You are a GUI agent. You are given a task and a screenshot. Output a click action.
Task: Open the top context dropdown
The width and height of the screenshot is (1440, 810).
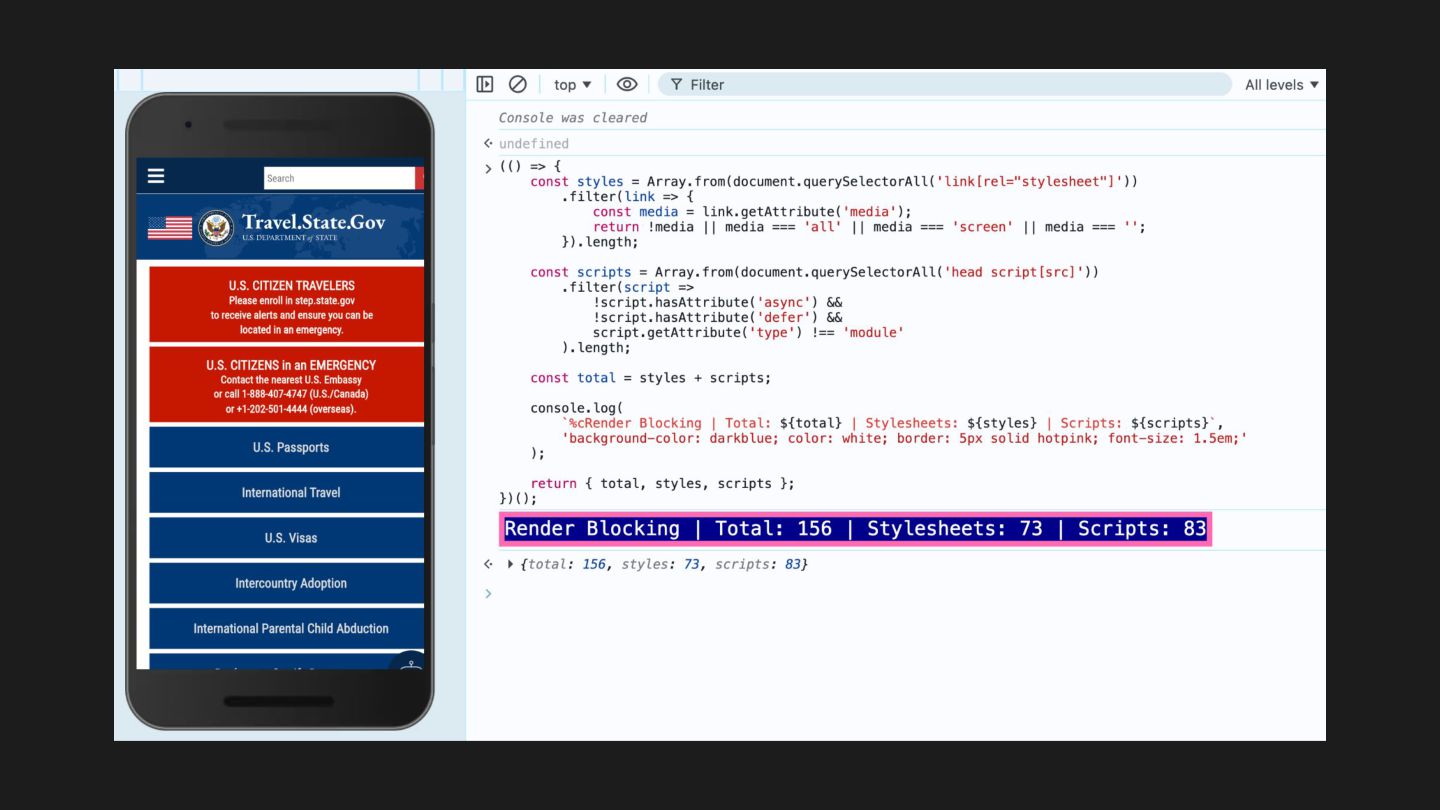(573, 85)
